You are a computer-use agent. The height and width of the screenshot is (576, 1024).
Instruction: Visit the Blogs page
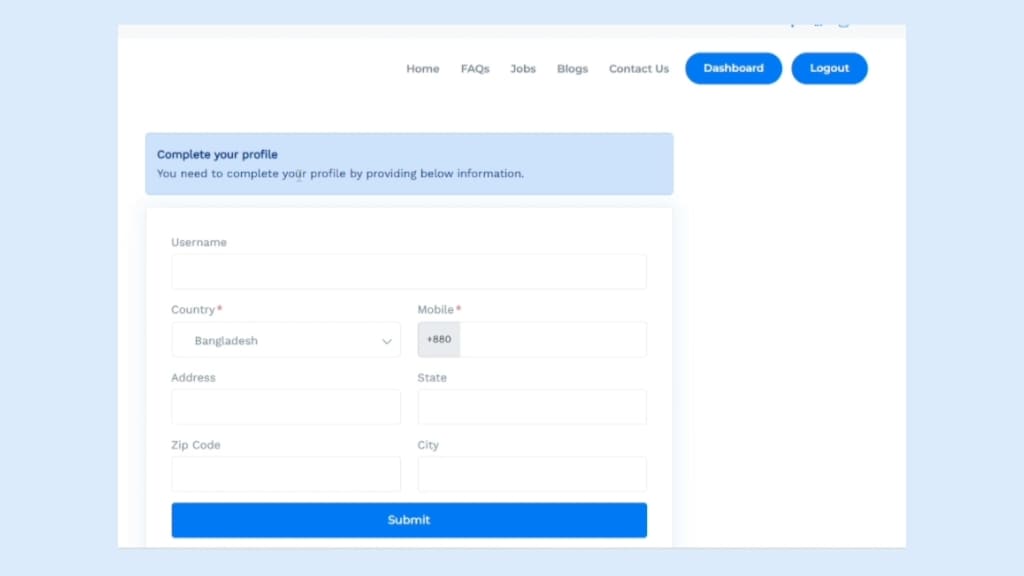click(572, 69)
